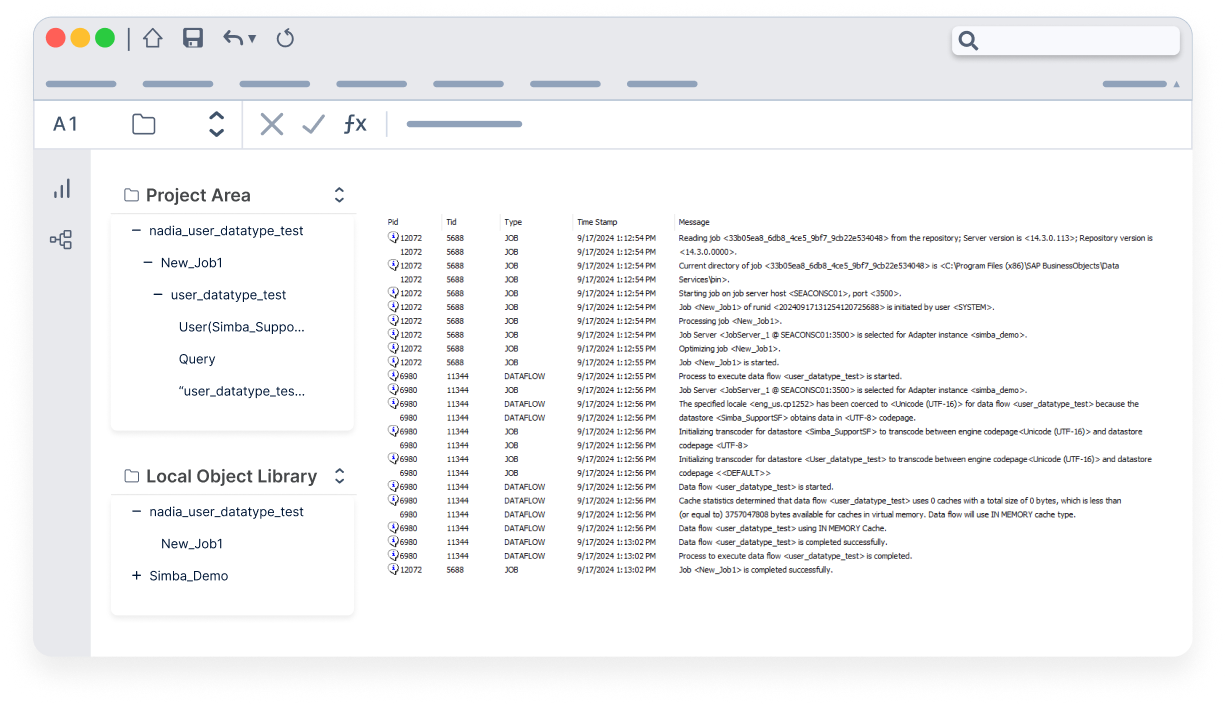The width and height of the screenshot is (1225, 705).
Task: Select the hierarchy view icon in the left sidebar
Action: click(62, 240)
